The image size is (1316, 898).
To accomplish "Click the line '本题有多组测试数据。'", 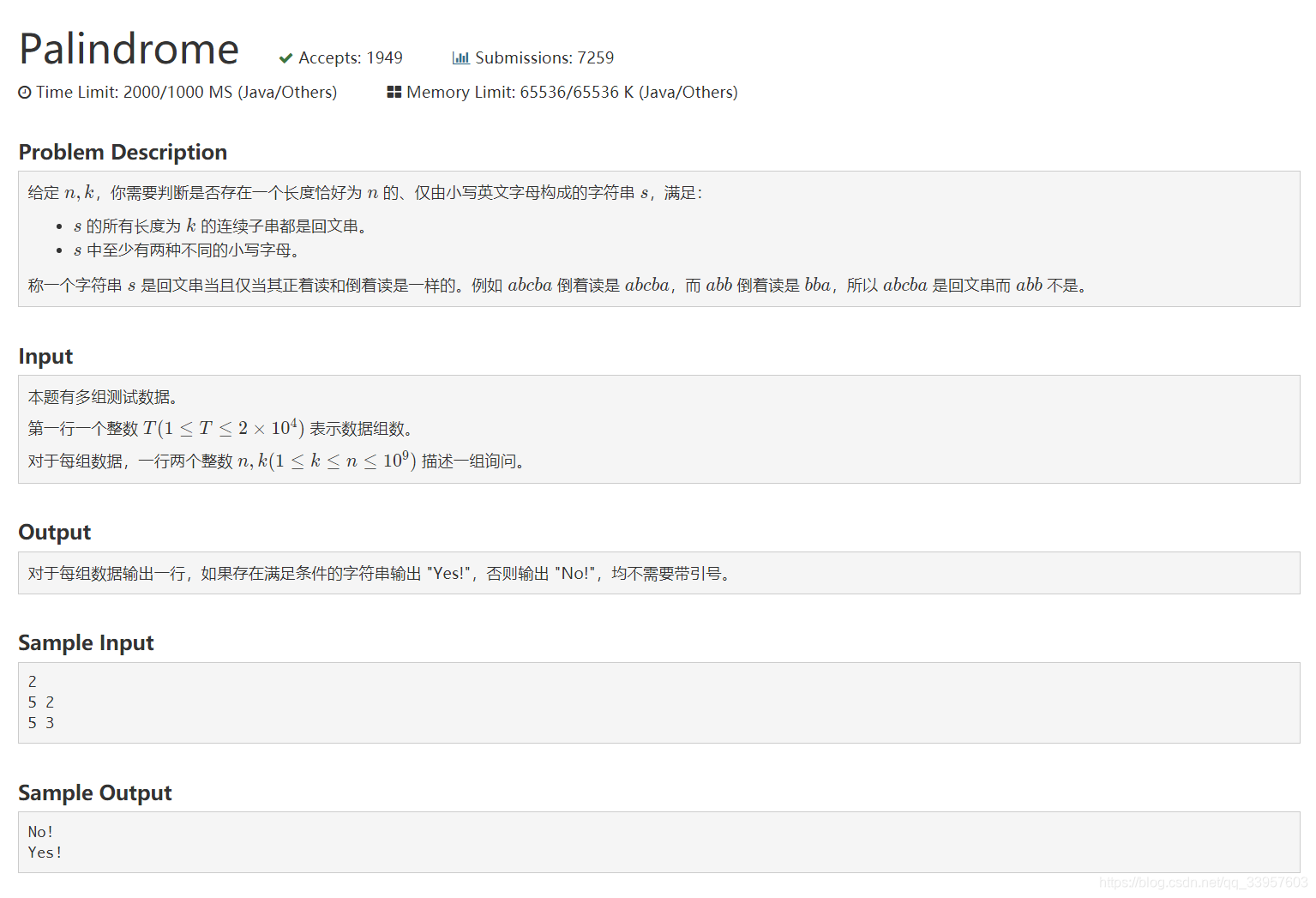I will pyautogui.click(x=103, y=397).
